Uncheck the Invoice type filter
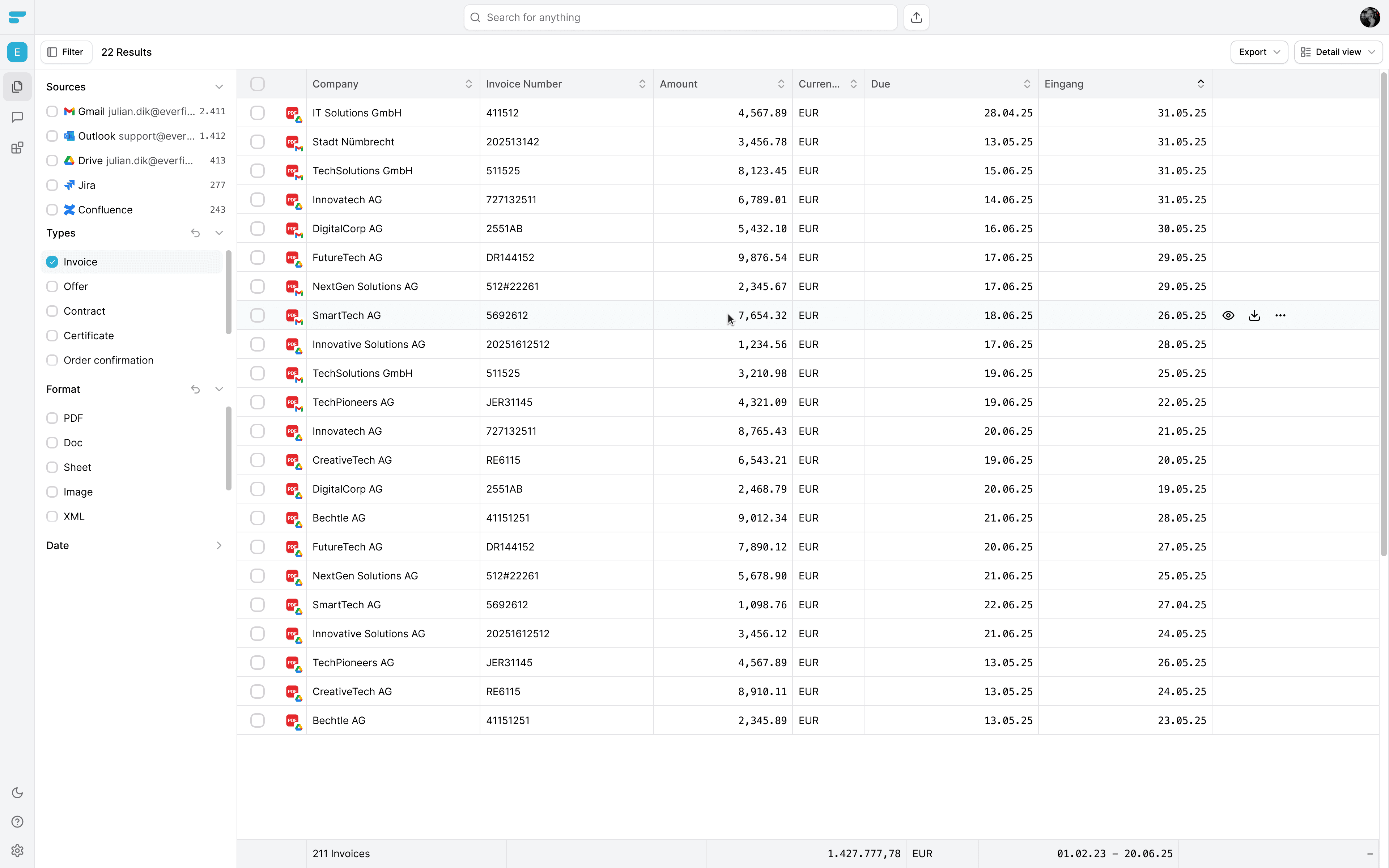 tap(52, 262)
